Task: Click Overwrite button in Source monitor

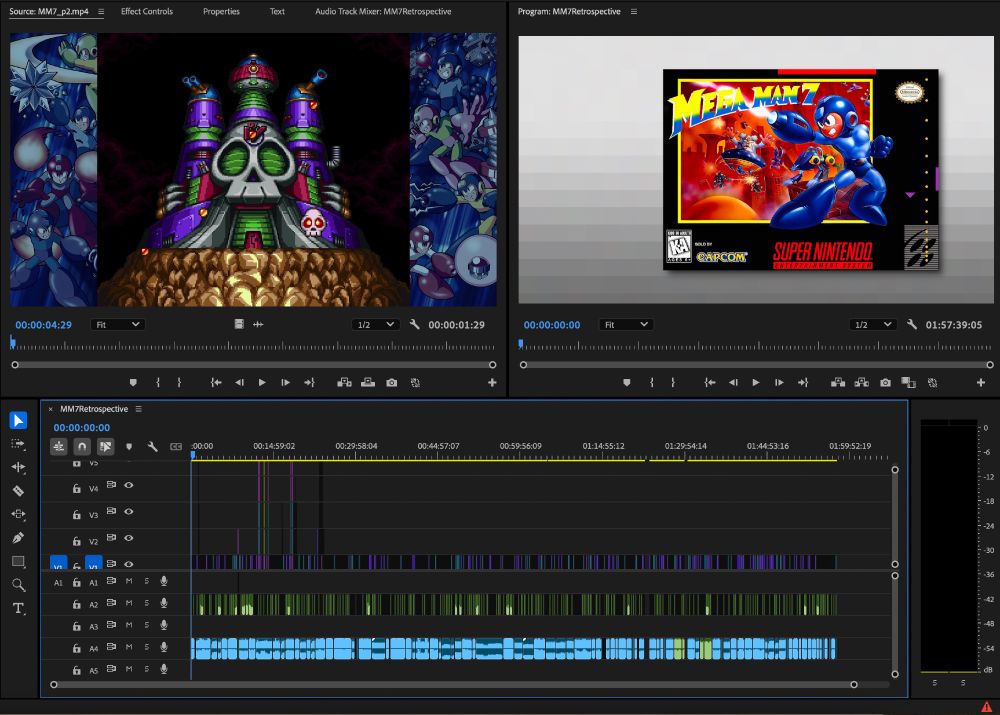Action: click(x=368, y=383)
